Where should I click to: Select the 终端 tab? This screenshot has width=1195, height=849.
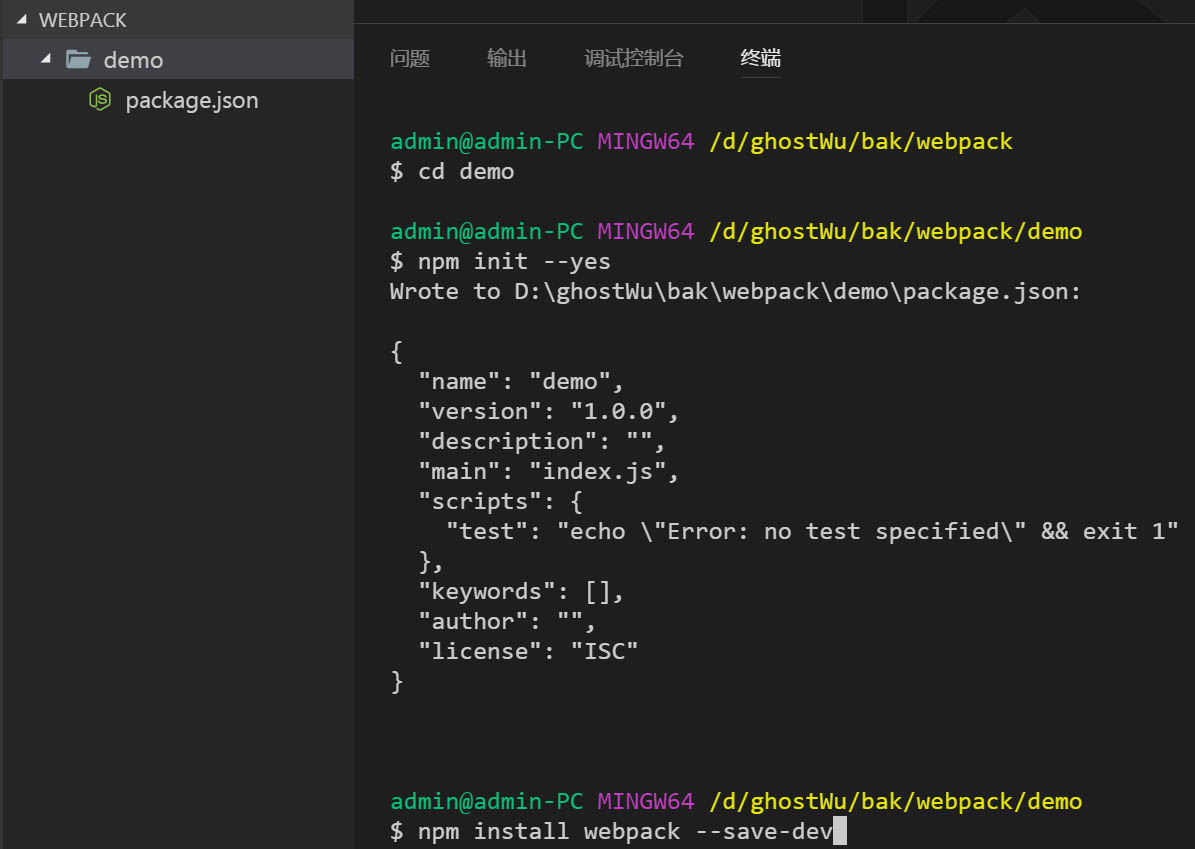761,58
